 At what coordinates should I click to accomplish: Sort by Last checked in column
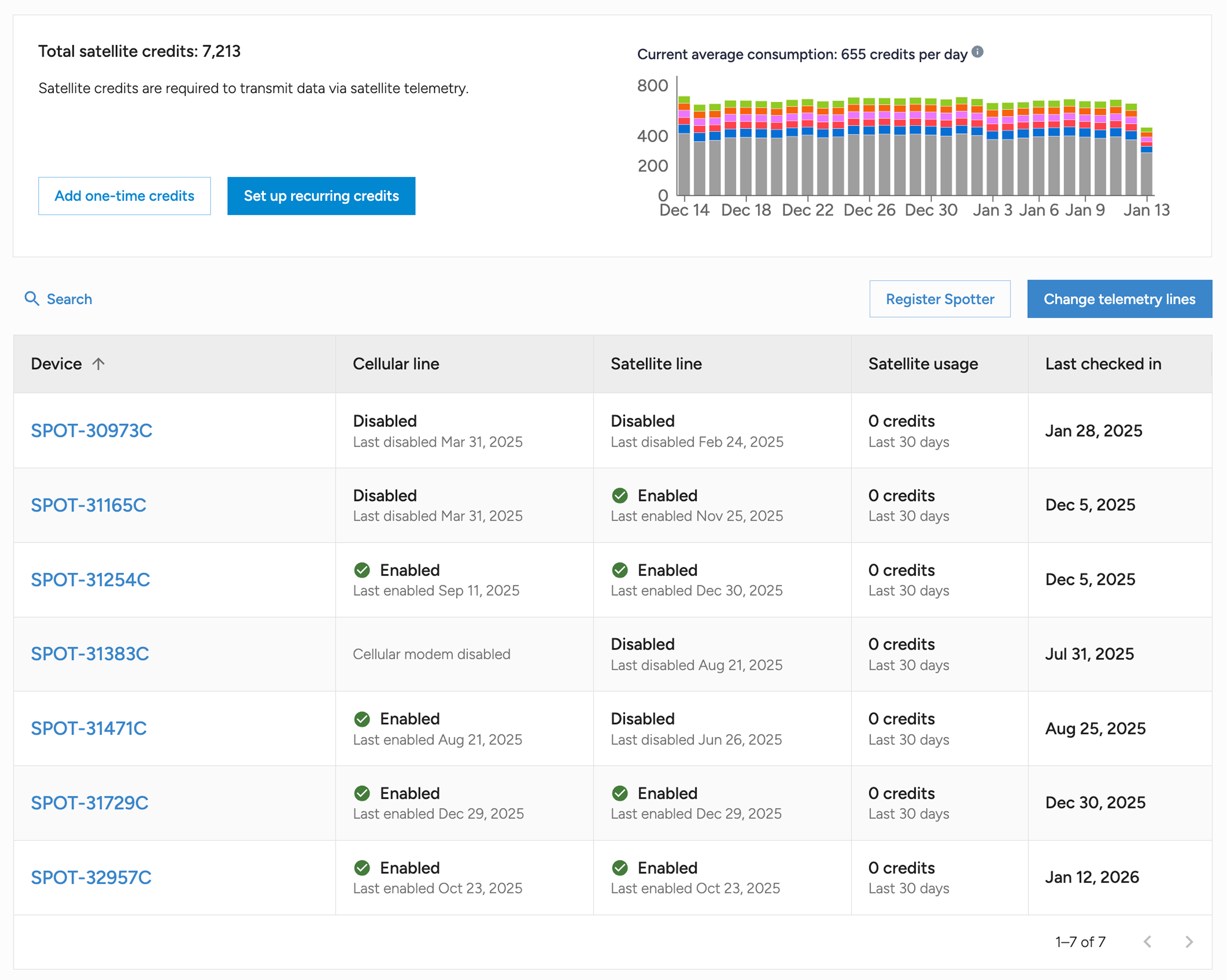(x=1102, y=364)
